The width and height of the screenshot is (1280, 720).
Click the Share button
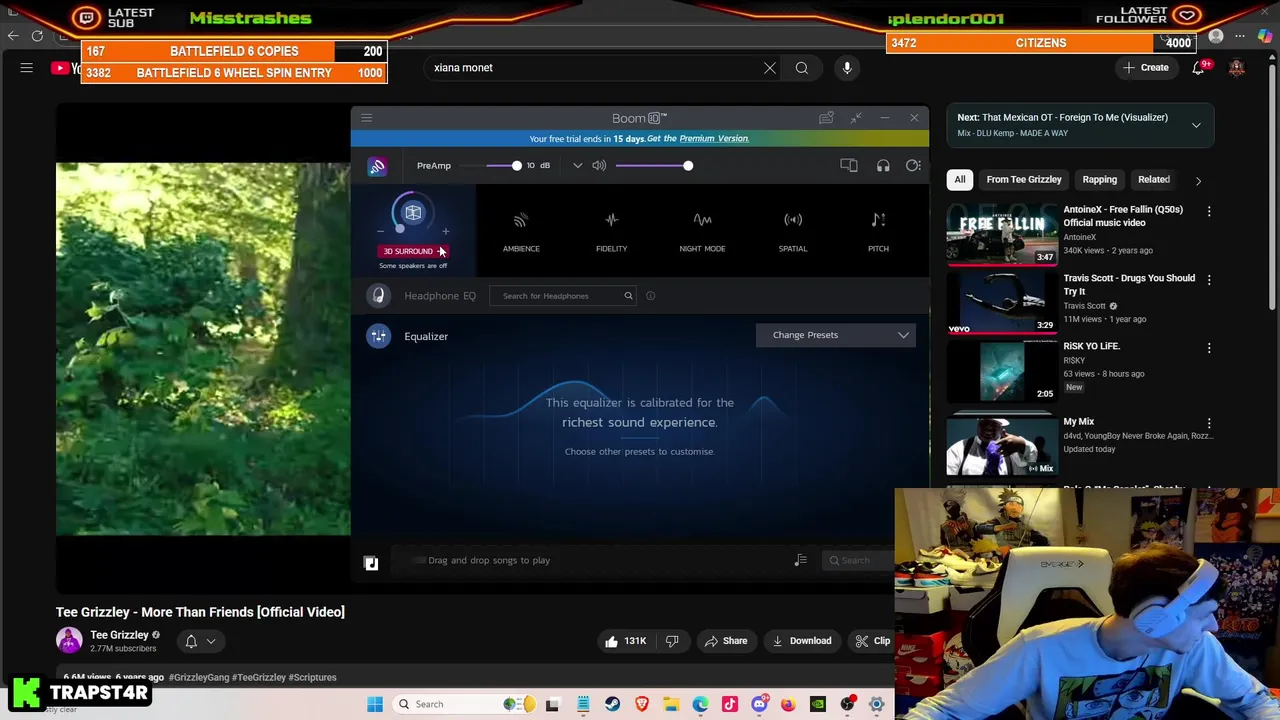725,641
